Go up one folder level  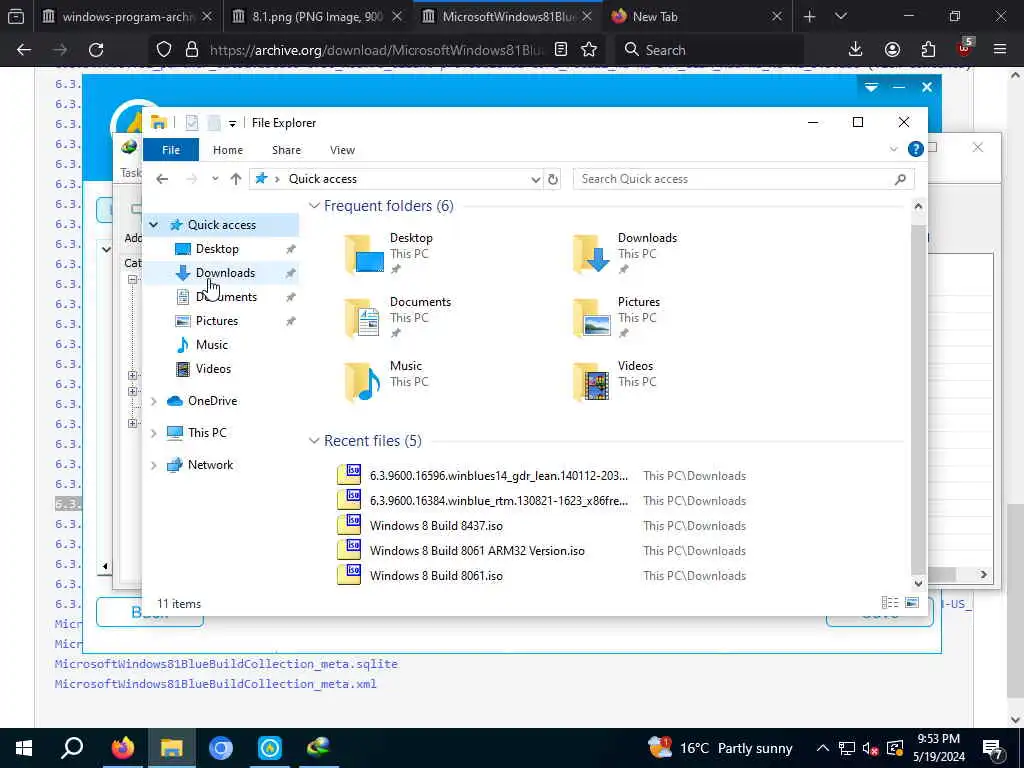tap(236, 179)
